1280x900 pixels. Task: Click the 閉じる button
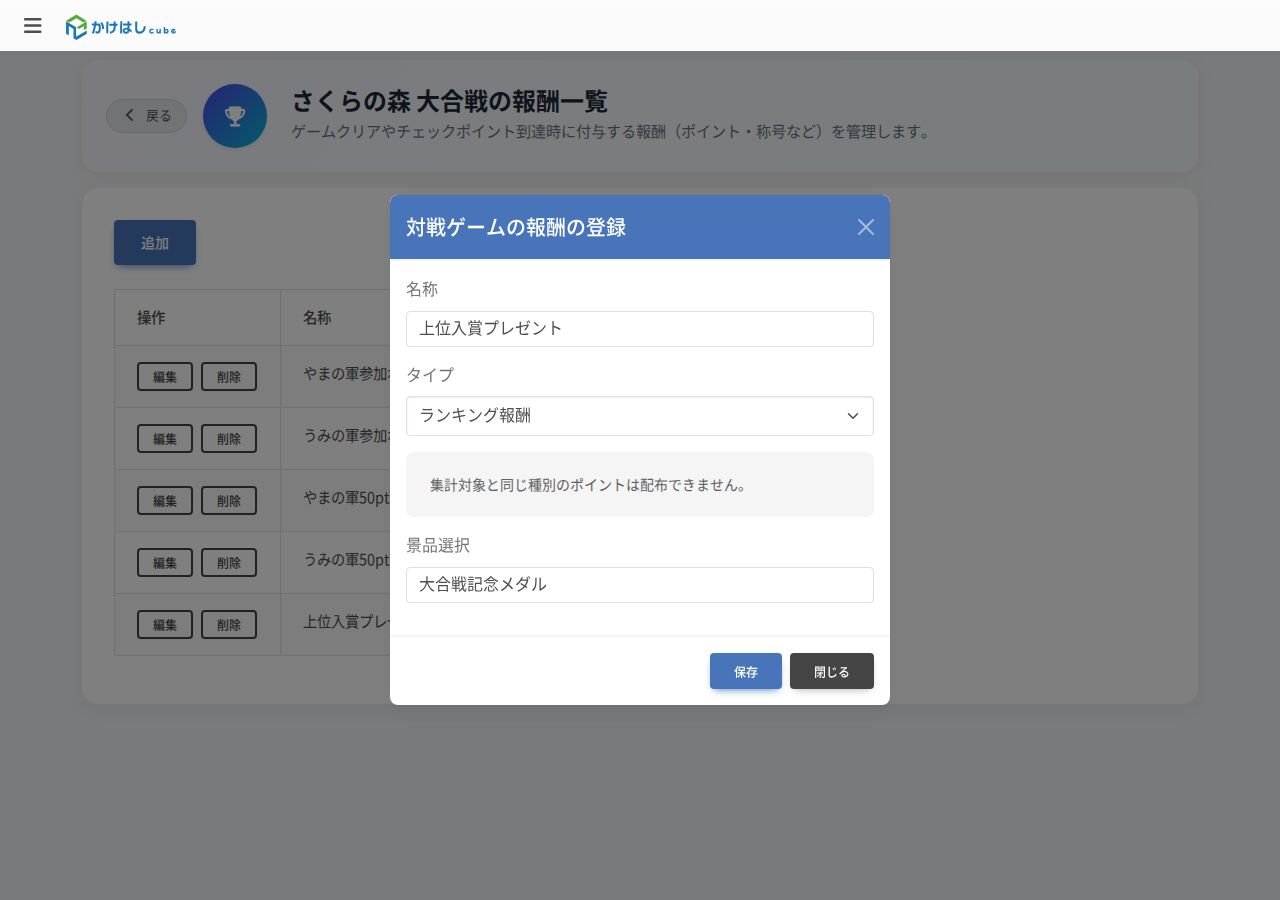tap(832, 671)
